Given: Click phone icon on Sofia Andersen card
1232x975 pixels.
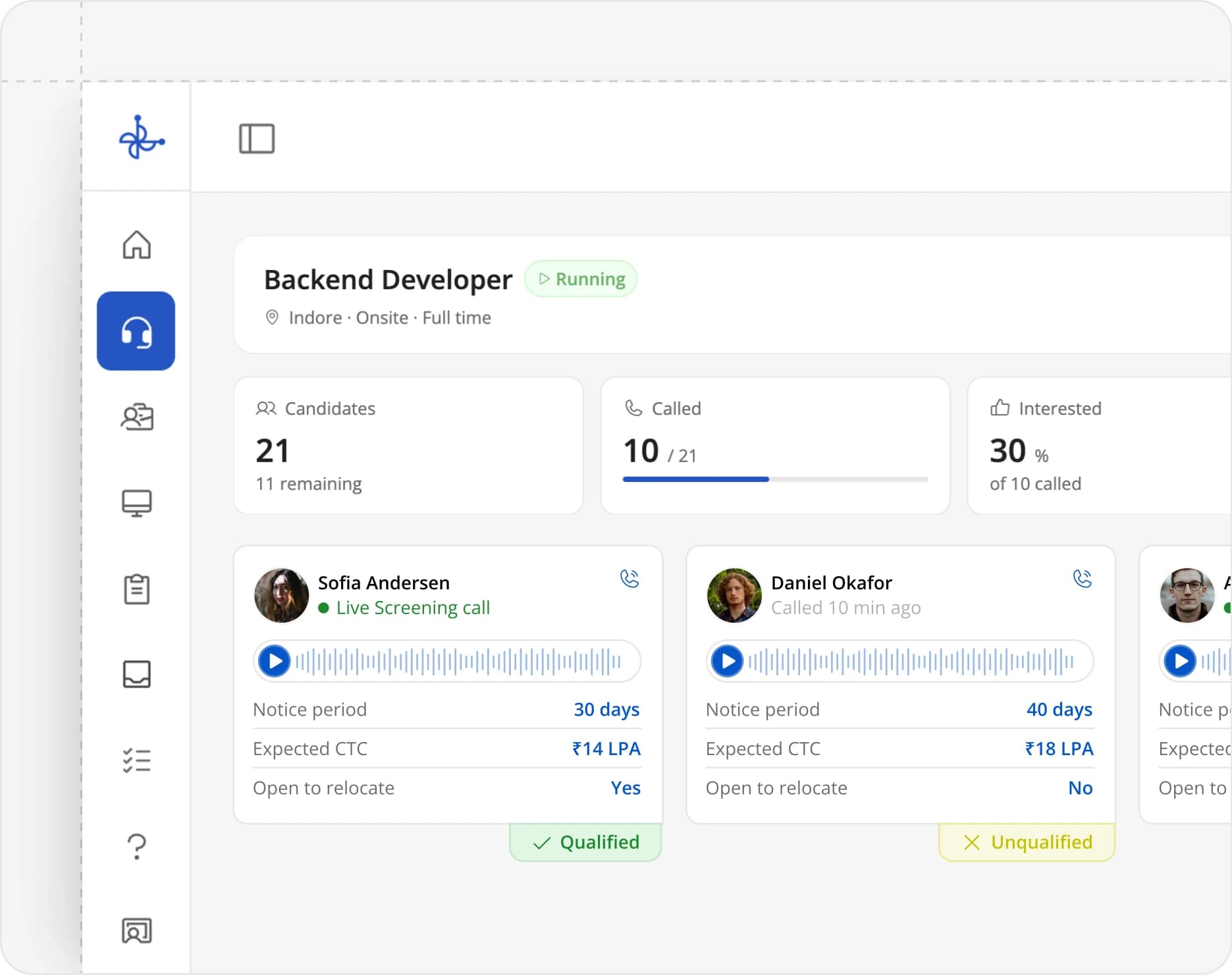Looking at the screenshot, I should tap(629, 579).
